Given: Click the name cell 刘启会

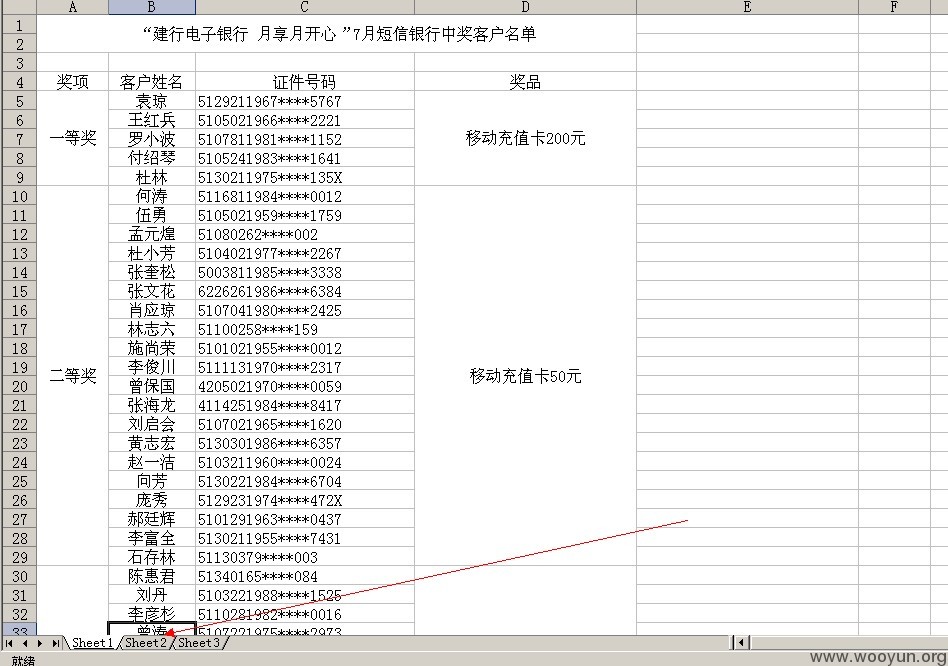Looking at the screenshot, I should point(152,424).
